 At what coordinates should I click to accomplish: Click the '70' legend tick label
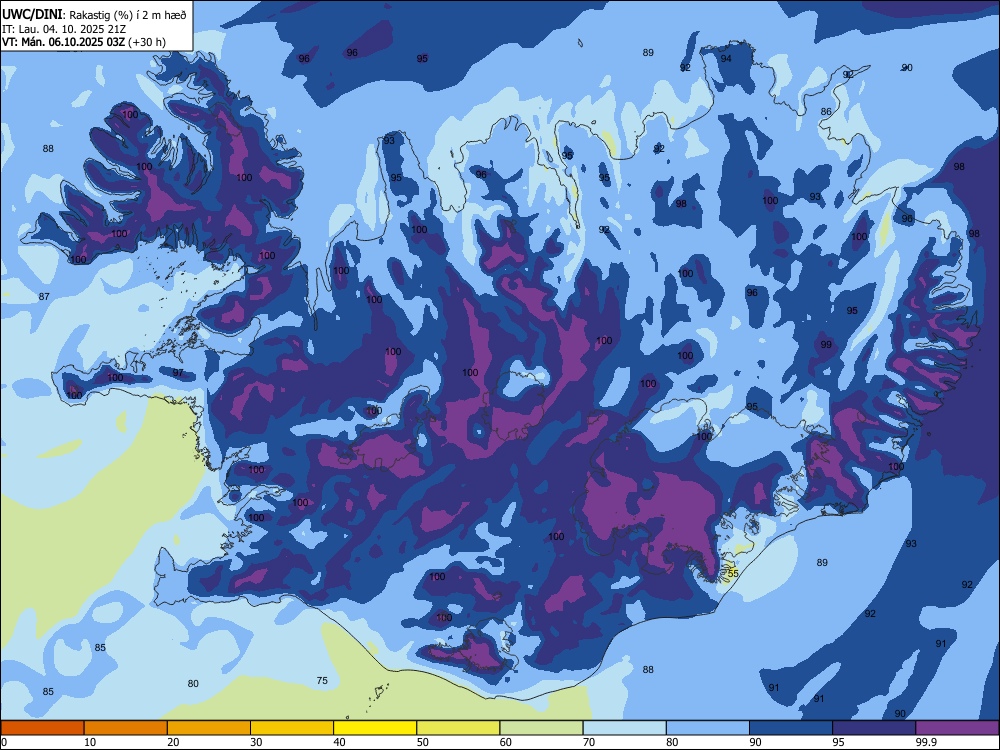(589, 742)
